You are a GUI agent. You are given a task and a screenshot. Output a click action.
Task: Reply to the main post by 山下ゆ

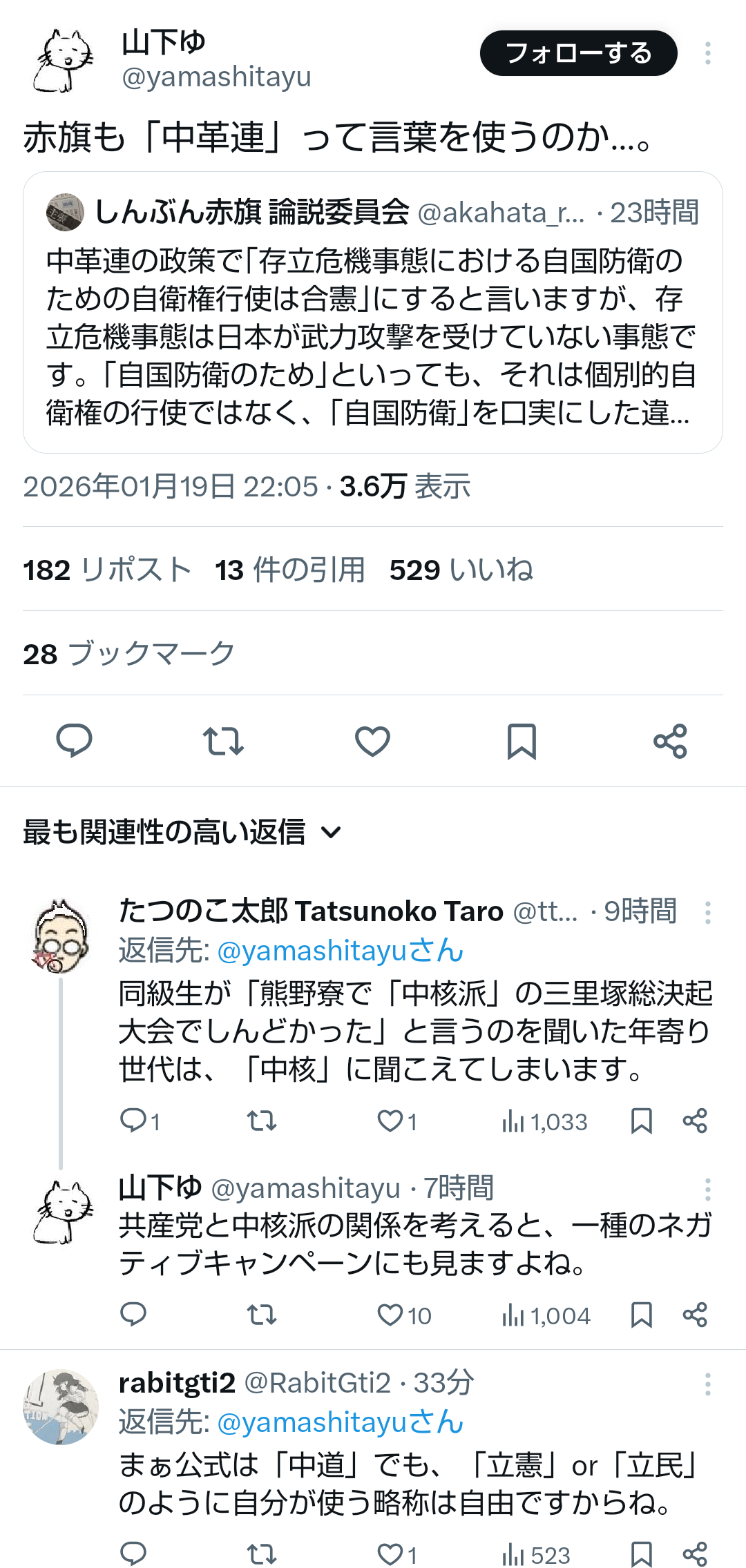pos(74,741)
